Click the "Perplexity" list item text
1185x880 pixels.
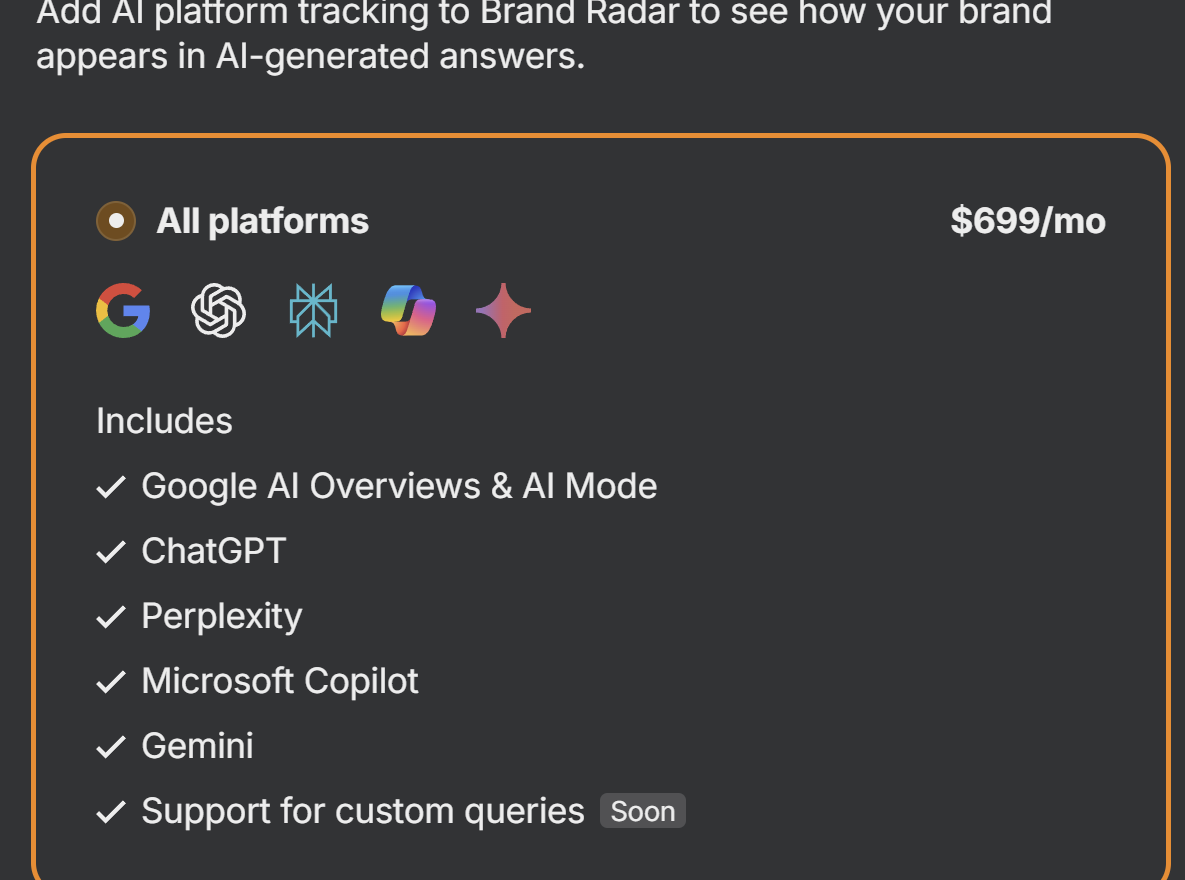tap(222, 616)
